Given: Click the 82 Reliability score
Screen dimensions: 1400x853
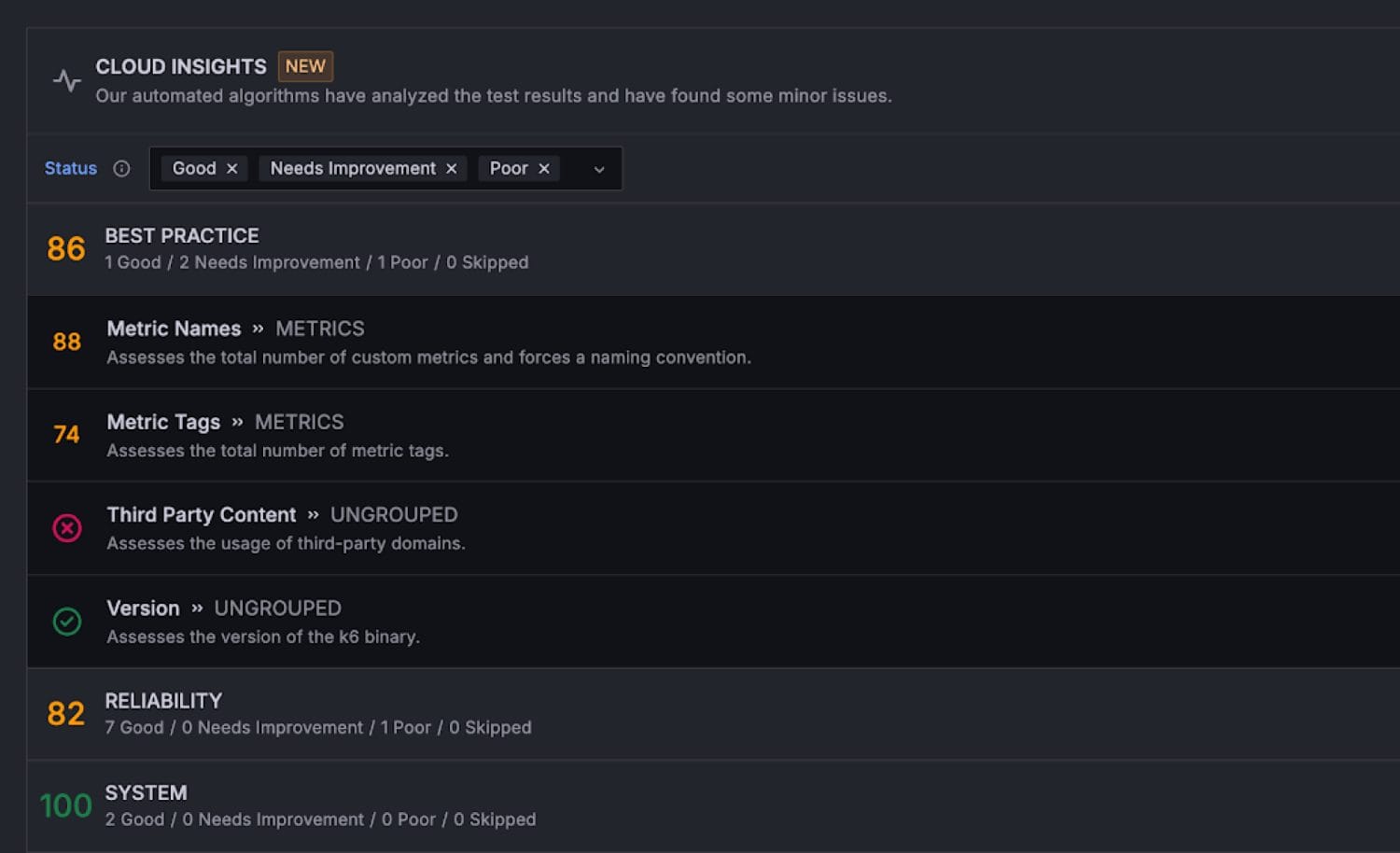Looking at the screenshot, I should 66,714.
